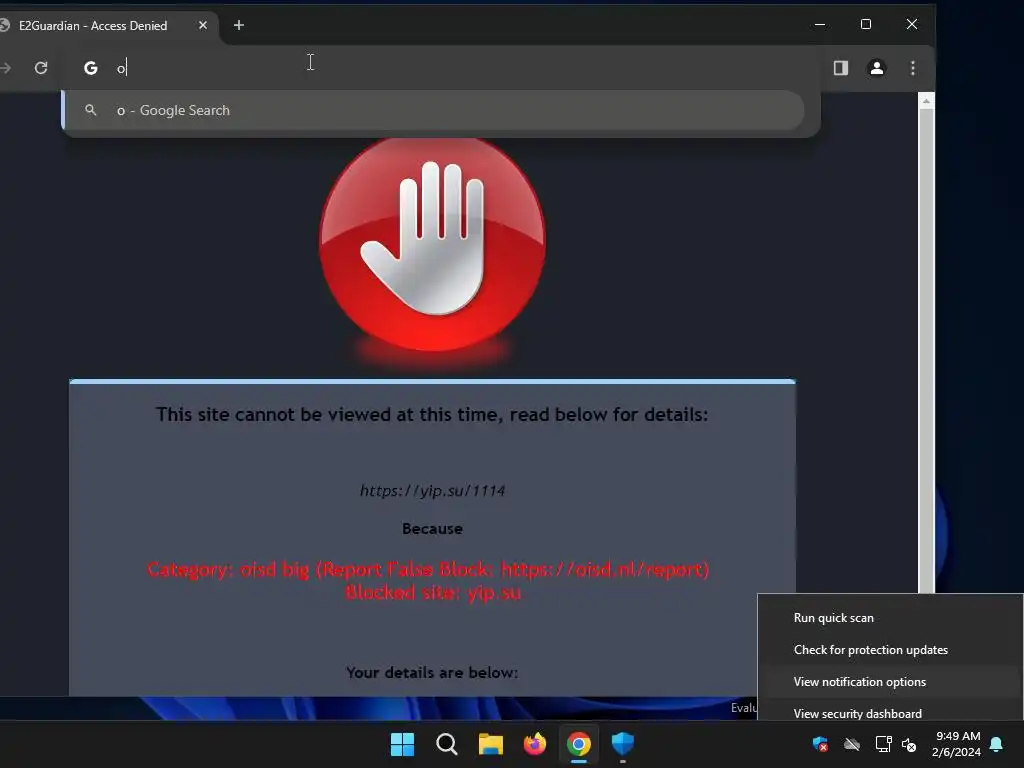Screen dimensions: 1024x768
Task: Open the Chrome side panel icon
Action: pyautogui.click(x=840, y=68)
